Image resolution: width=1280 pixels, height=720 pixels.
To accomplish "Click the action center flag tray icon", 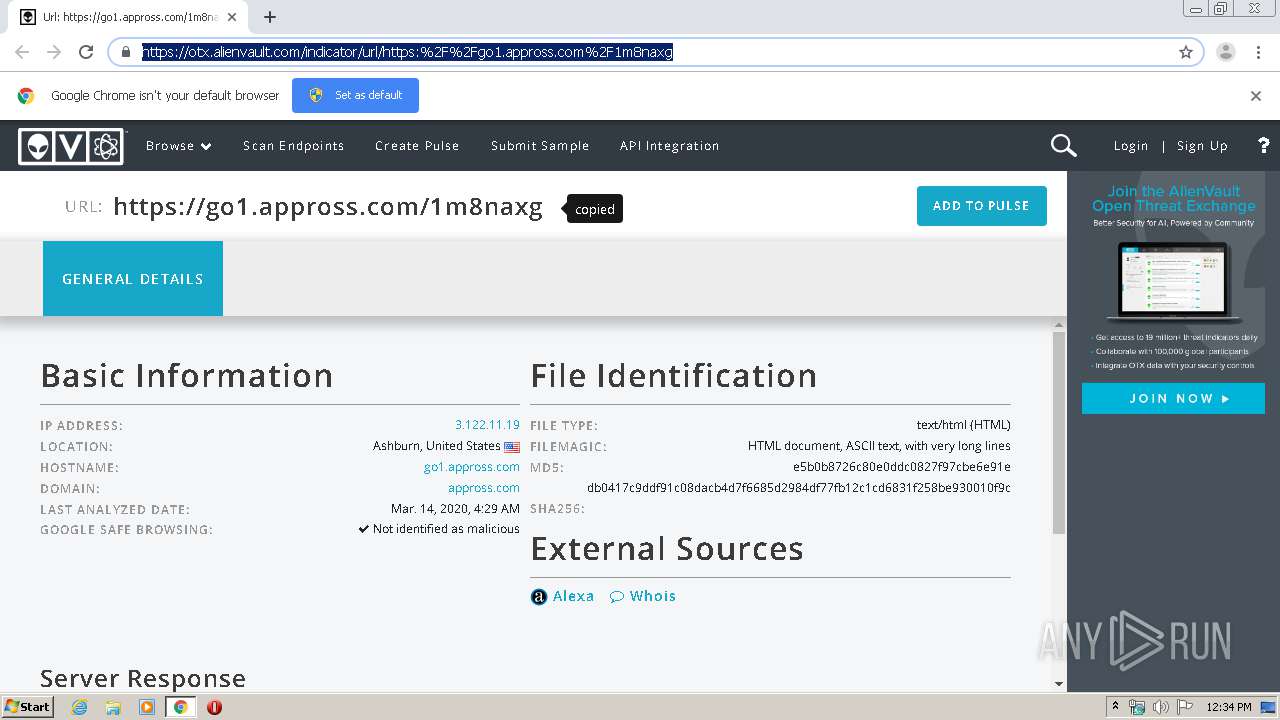I will click(x=1185, y=707).
